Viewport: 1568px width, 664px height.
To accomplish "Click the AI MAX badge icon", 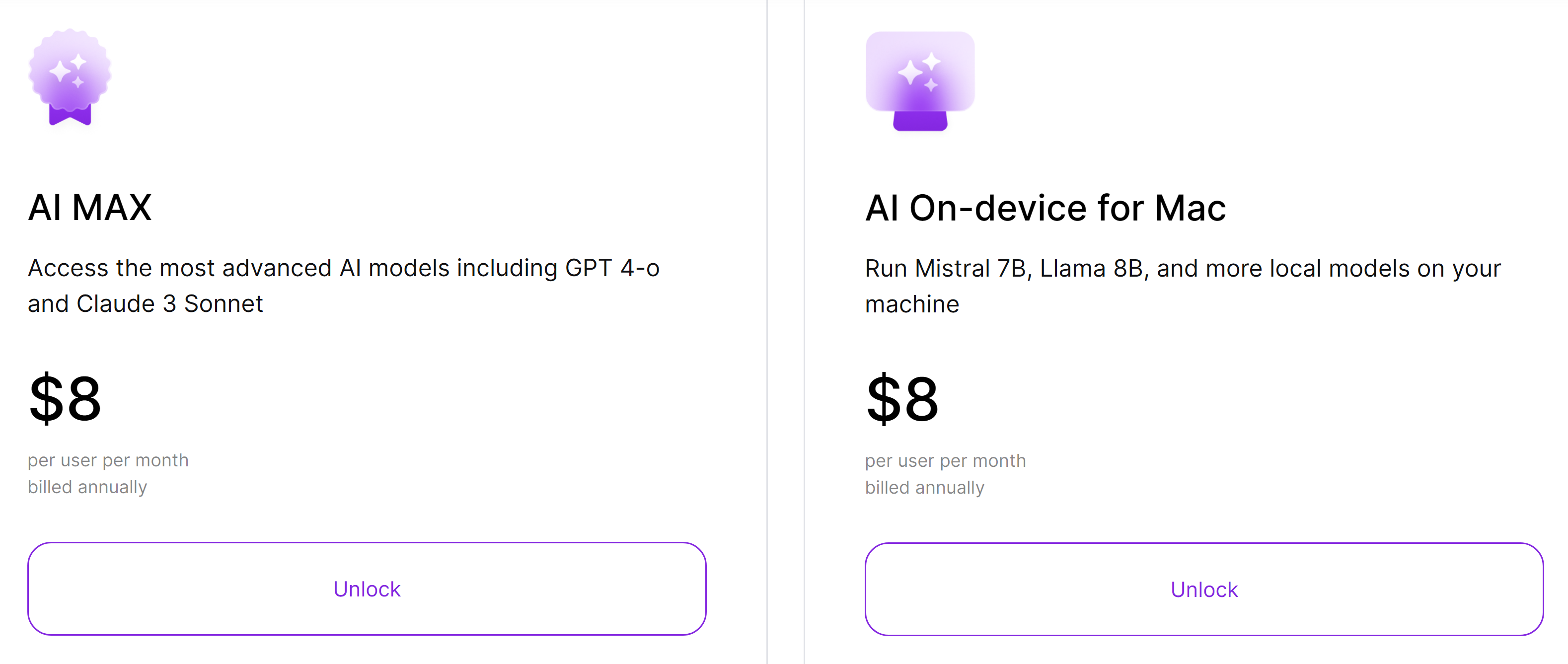I will click(70, 76).
